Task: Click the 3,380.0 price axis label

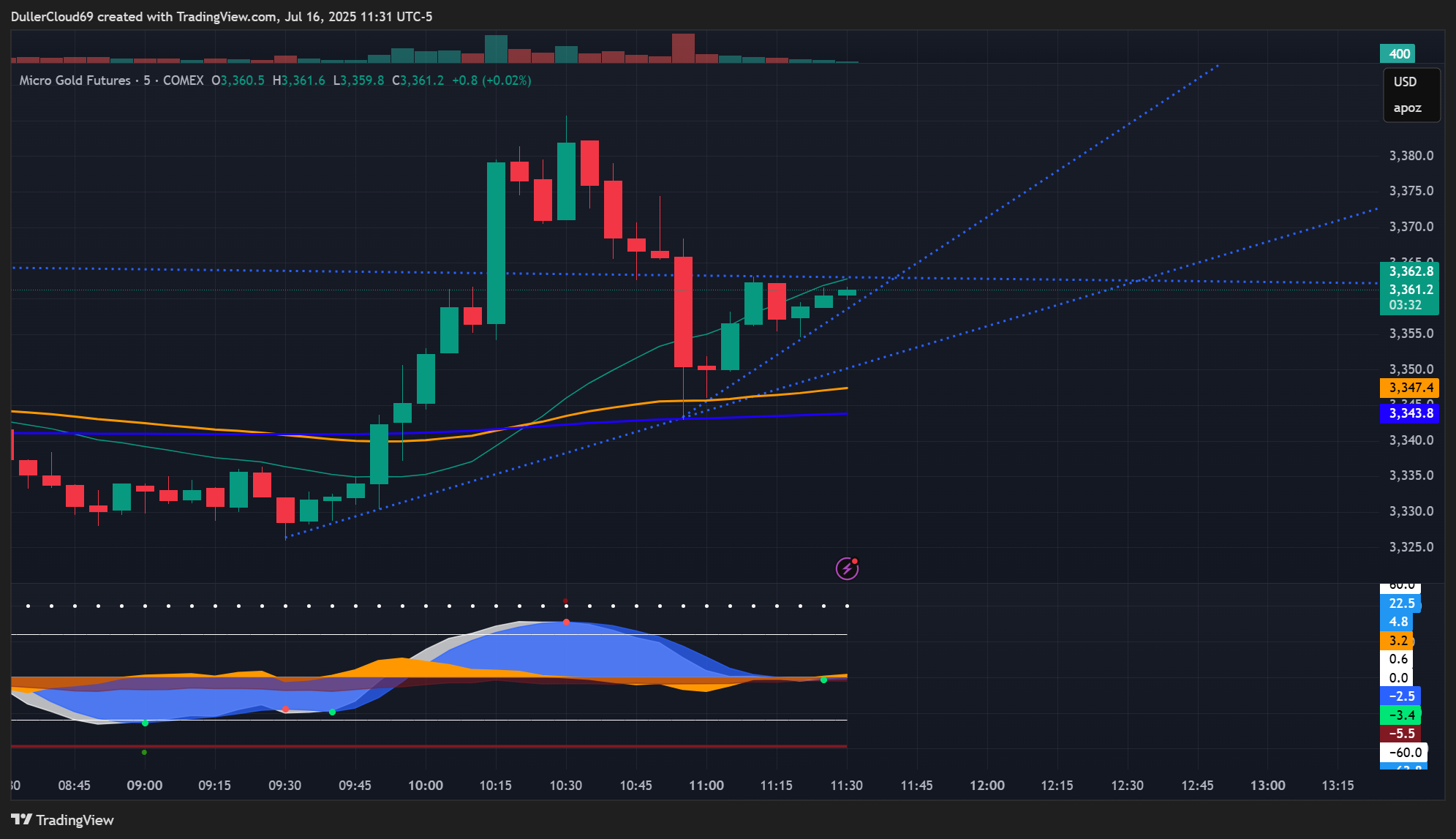Action: point(1411,156)
